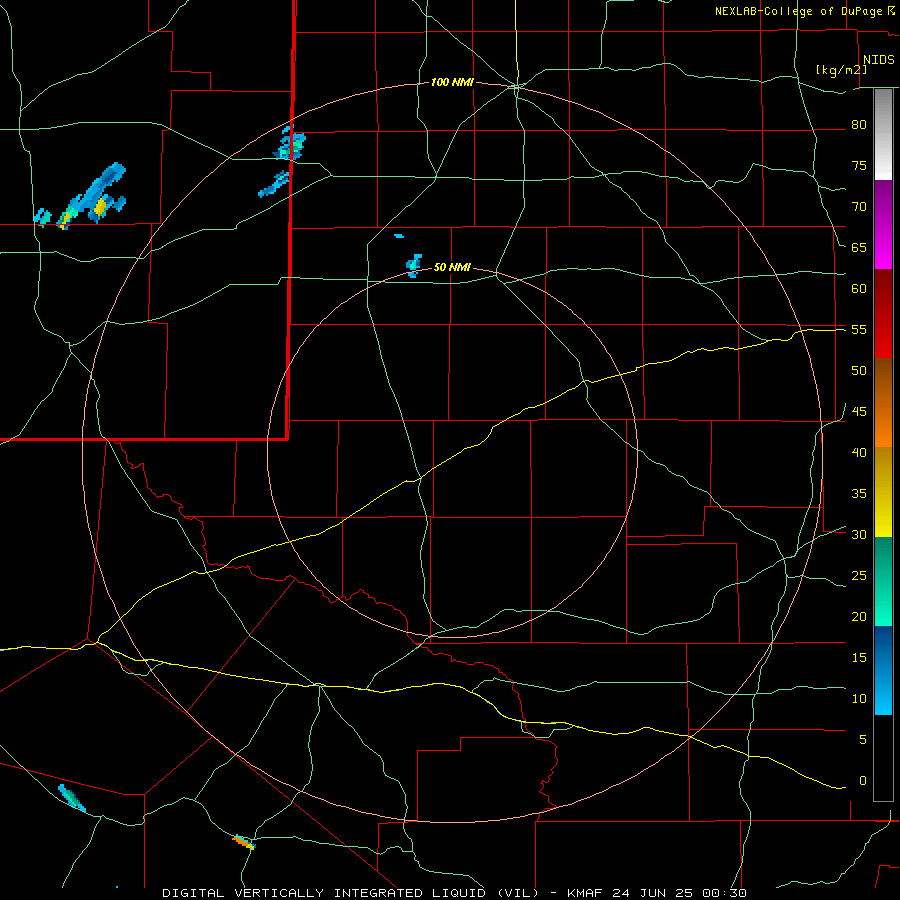The height and width of the screenshot is (900, 900).
Task: Click the scale value 5
Action: point(862,739)
